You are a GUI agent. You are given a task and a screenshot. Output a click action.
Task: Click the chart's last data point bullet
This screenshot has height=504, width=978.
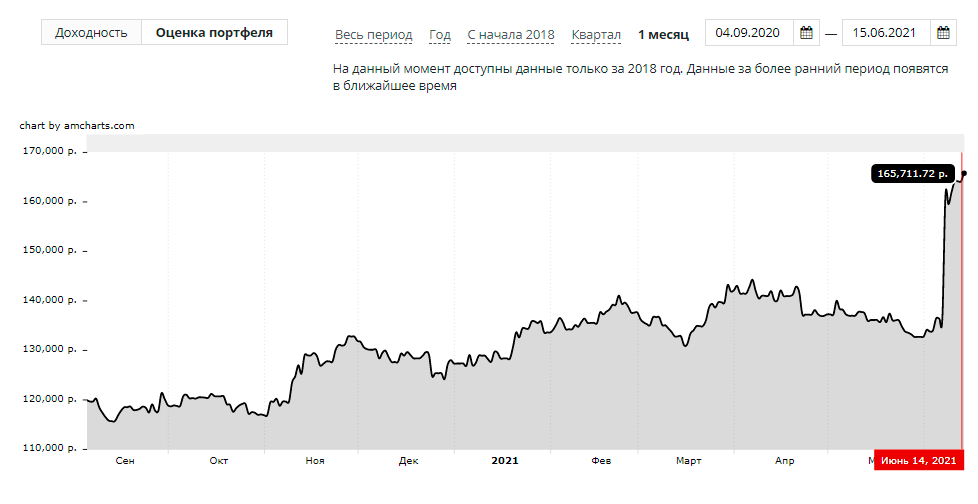[964, 173]
